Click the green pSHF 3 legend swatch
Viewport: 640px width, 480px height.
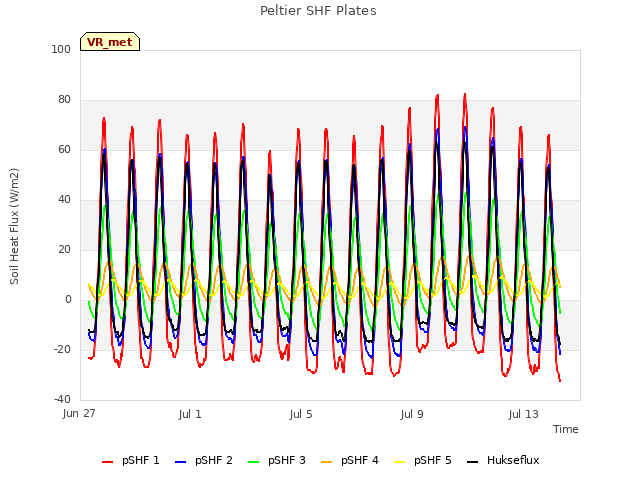[253, 462]
